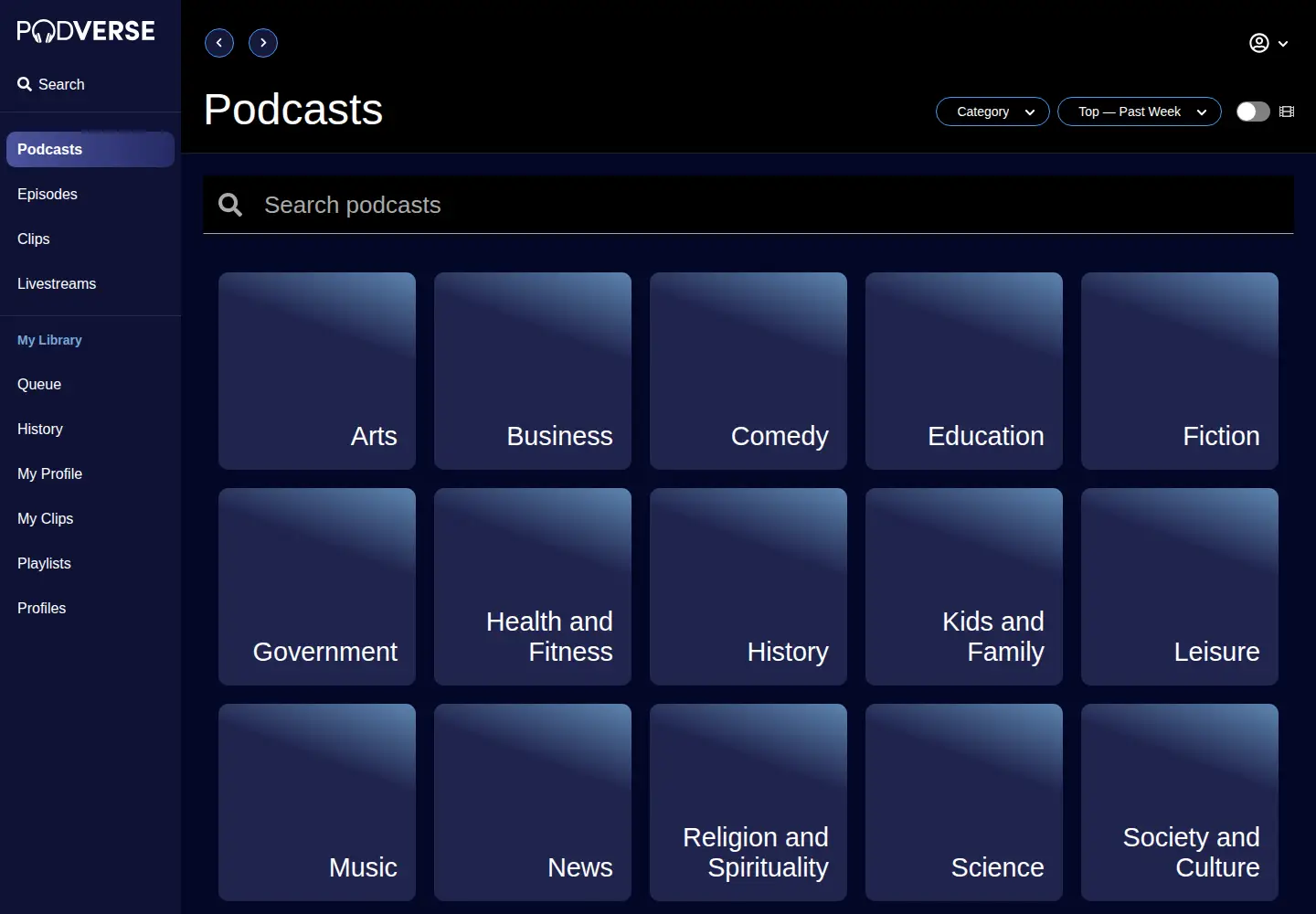The width and height of the screenshot is (1316, 914).
Task: Go forward with the right arrow button
Action: pos(263,43)
